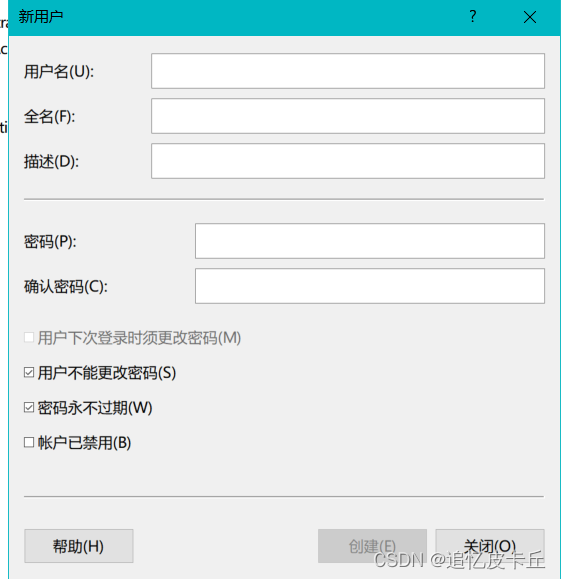The height and width of the screenshot is (579, 561).
Task: Uncheck 密码永不过期(W) checkbox
Action: tap(29, 408)
